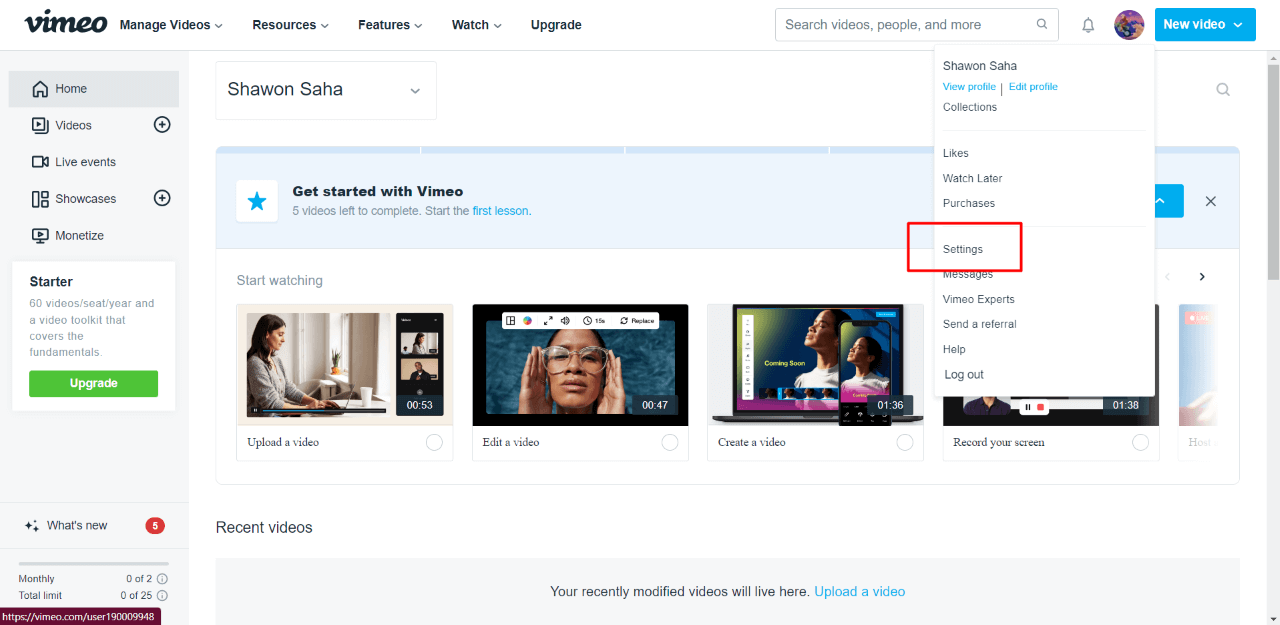The height and width of the screenshot is (625, 1280).
Task: Mark Upload a video lesson complete
Action: (434, 443)
